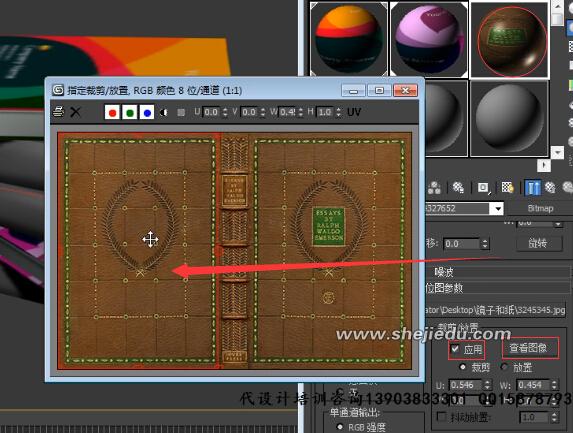Click the Material ID channel icon
This screenshot has width=573, height=433.
pyautogui.click(x=483, y=187)
